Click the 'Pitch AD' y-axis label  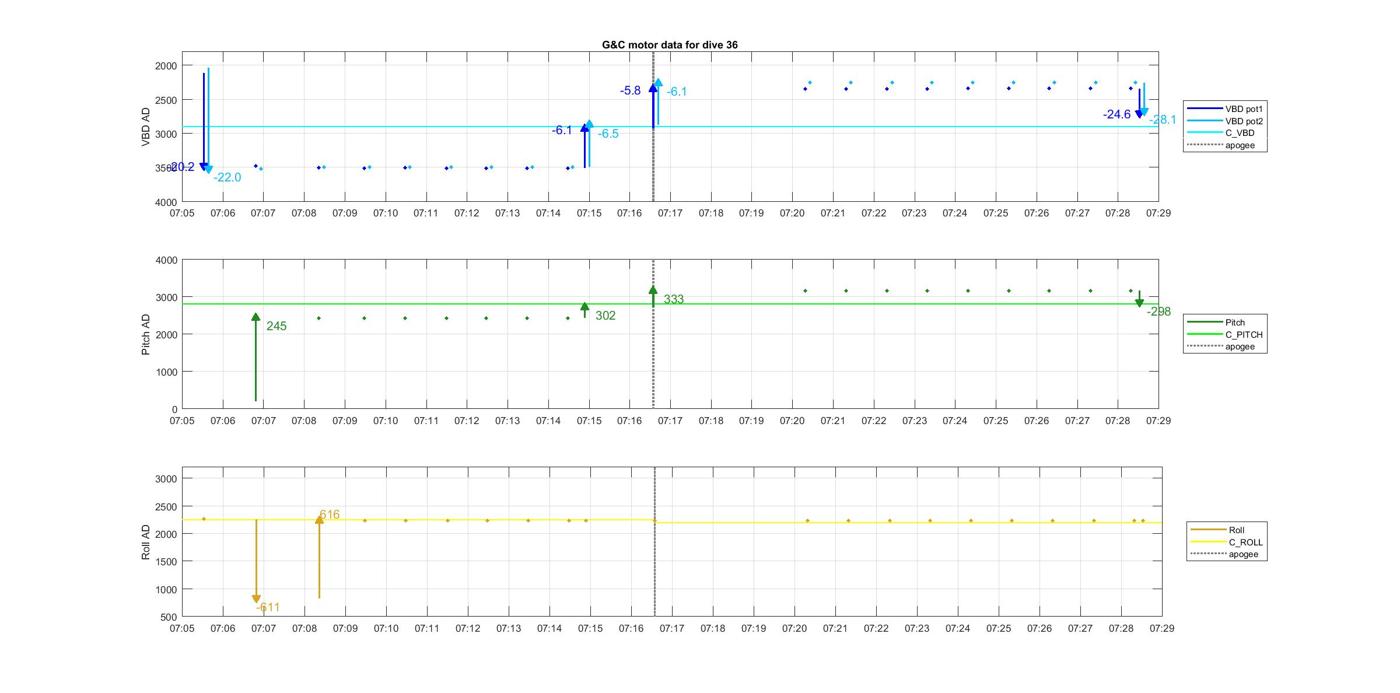[146, 334]
